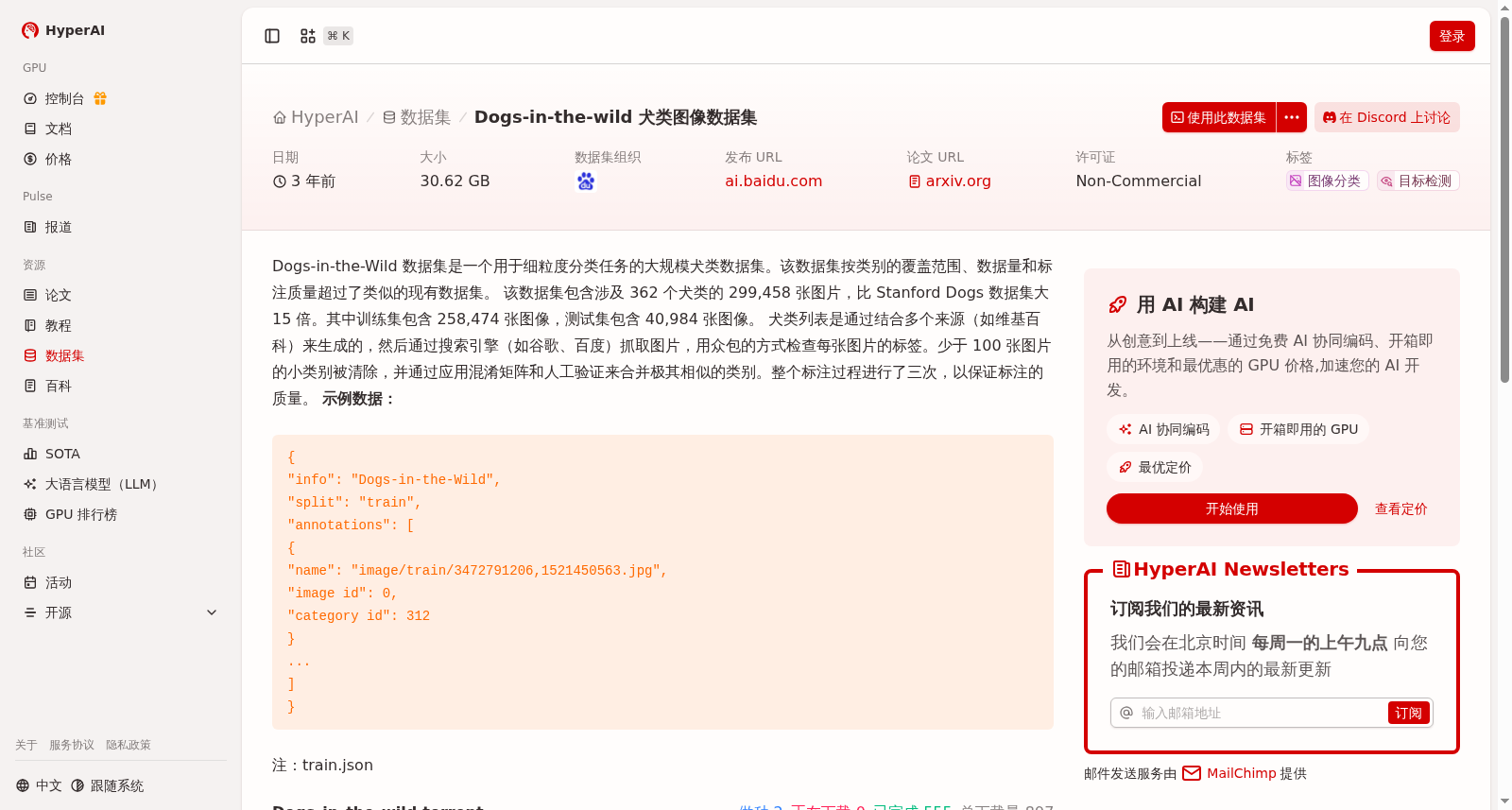Click the 注：train.json note text
The height and width of the screenshot is (810, 1512).
tap(322, 766)
